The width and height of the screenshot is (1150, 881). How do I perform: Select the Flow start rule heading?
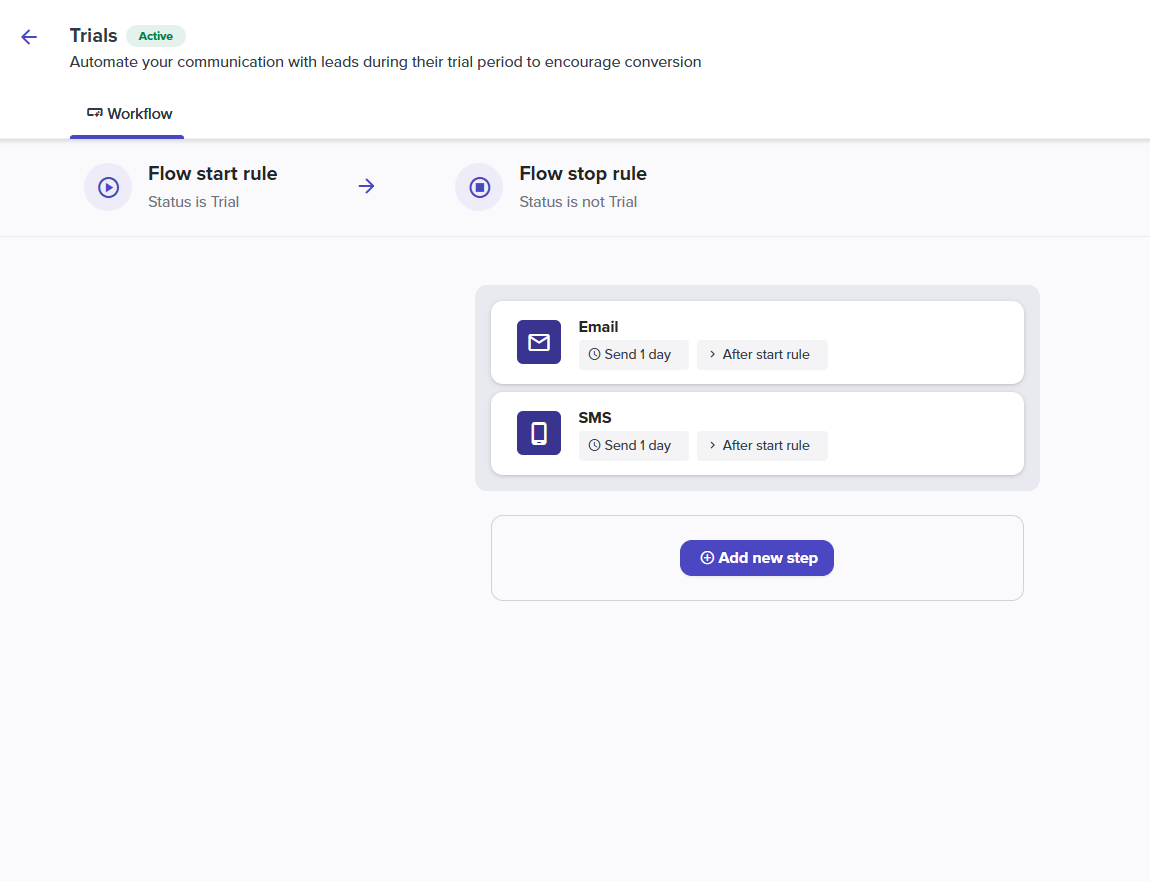coord(213,174)
